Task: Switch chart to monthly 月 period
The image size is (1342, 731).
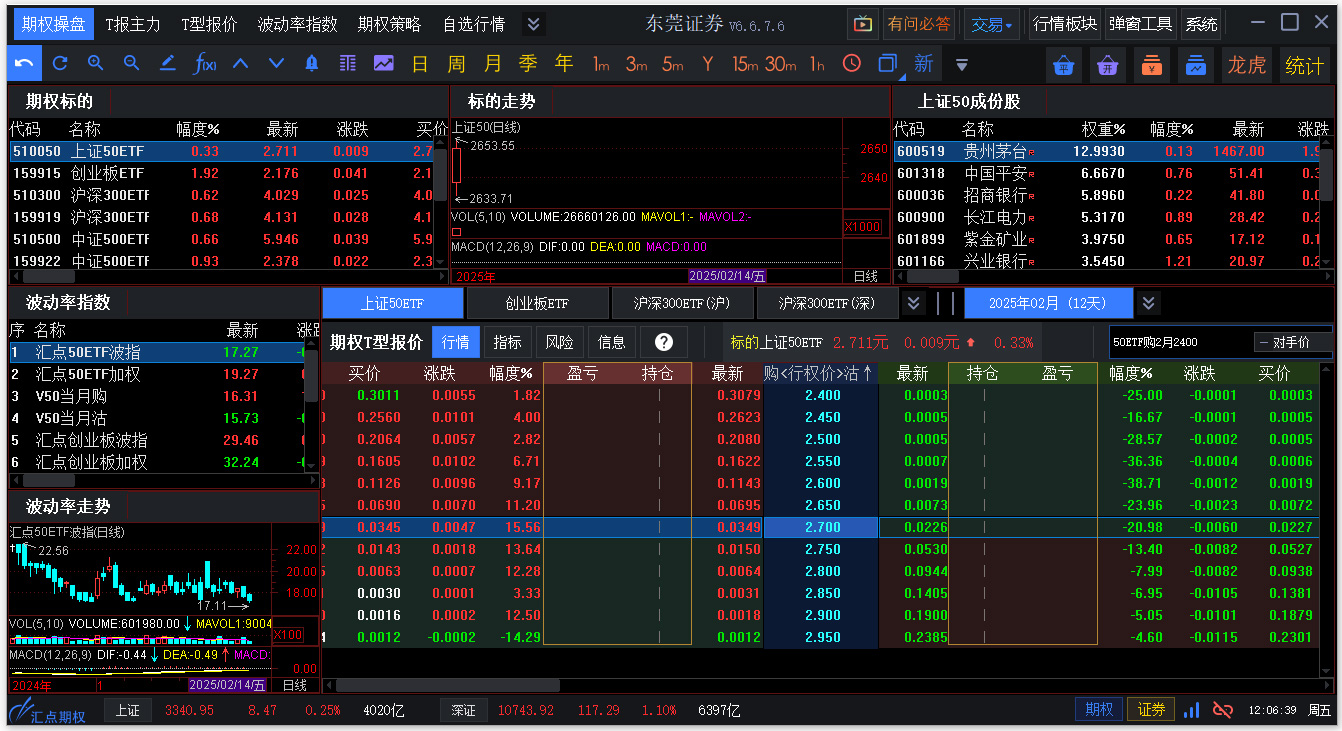Action: [x=492, y=64]
